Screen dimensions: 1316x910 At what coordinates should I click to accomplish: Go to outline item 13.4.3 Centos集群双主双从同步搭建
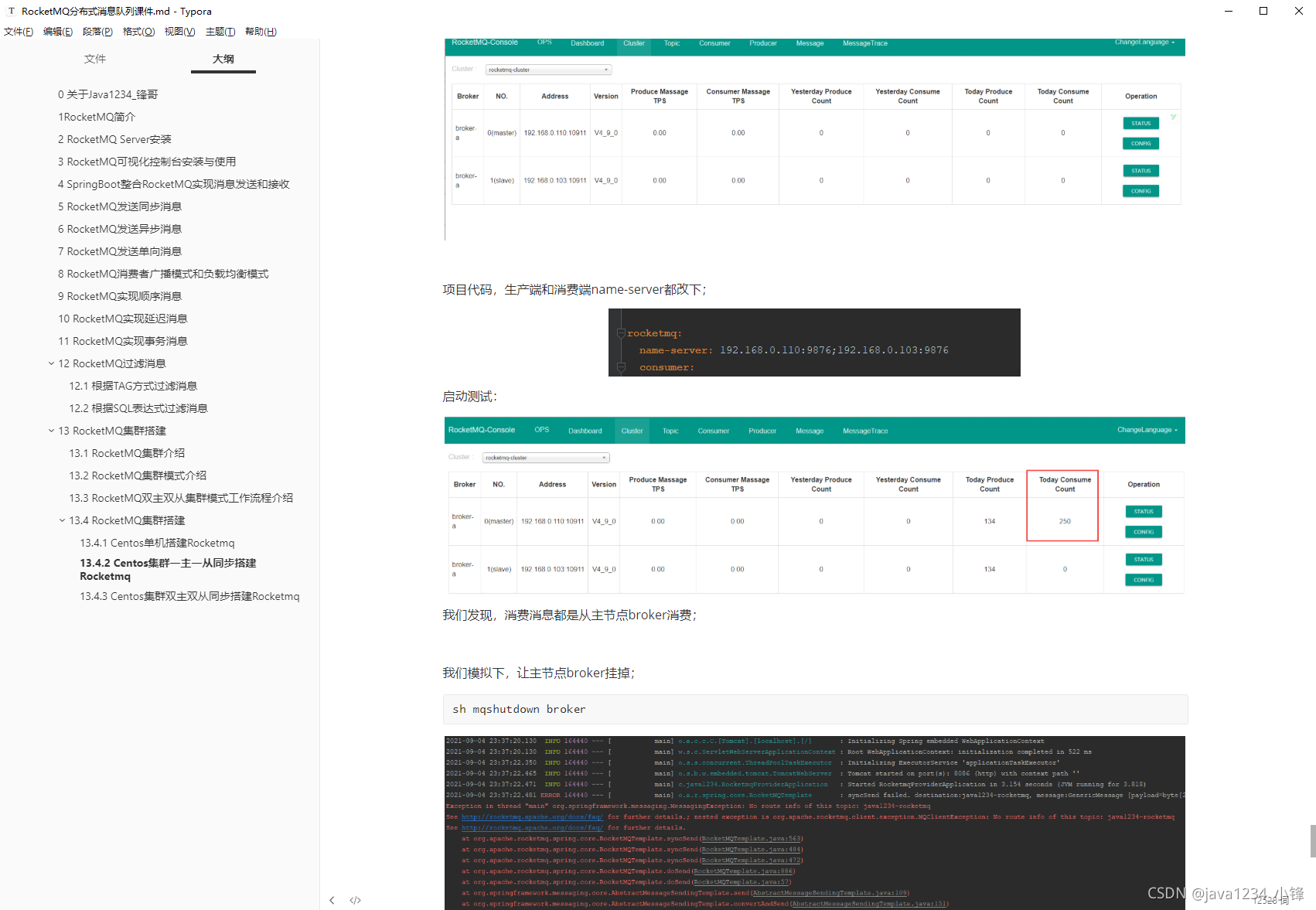point(189,596)
